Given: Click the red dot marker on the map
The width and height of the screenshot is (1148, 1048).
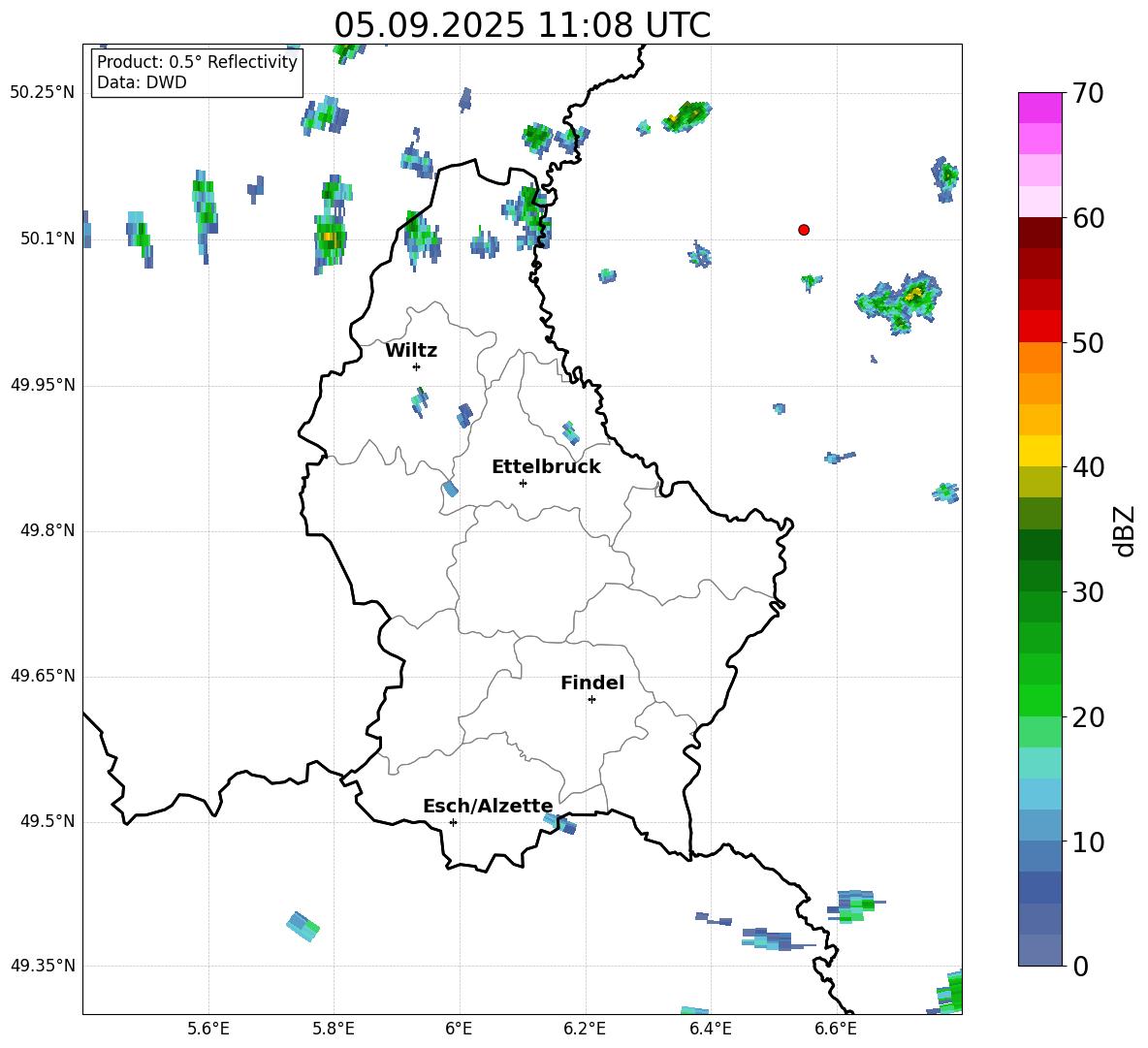Looking at the screenshot, I should [x=803, y=230].
